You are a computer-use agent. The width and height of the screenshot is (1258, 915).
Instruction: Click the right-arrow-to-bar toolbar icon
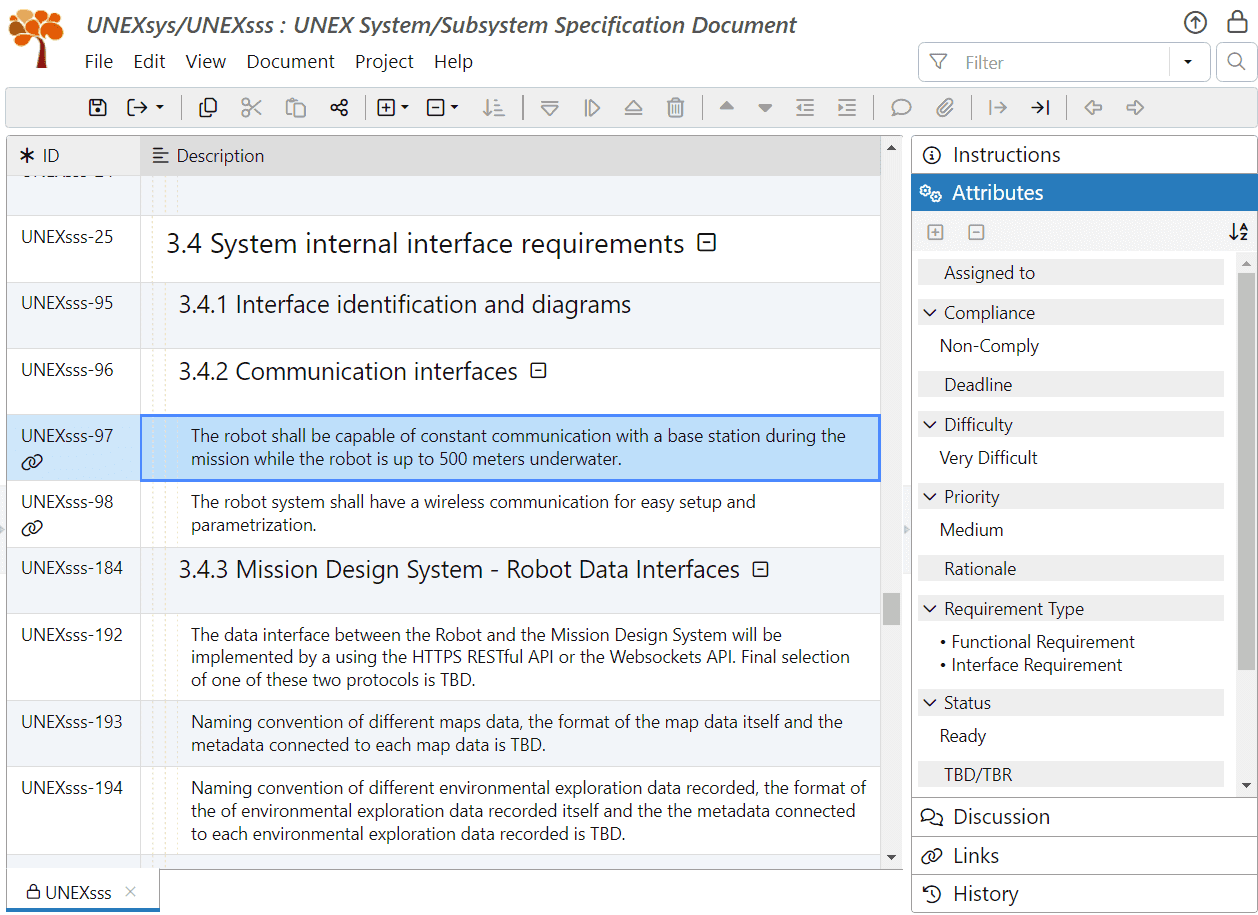1040,108
